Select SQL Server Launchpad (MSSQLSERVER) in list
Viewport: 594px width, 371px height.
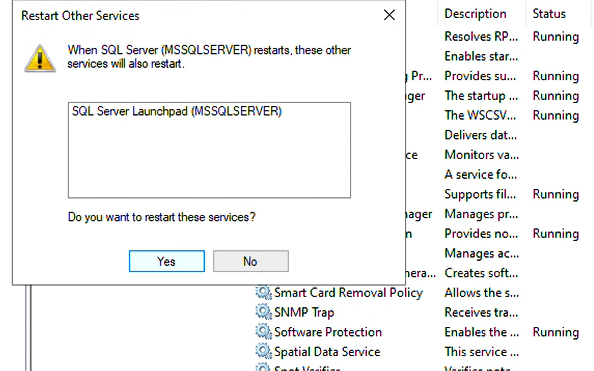click(177, 111)
